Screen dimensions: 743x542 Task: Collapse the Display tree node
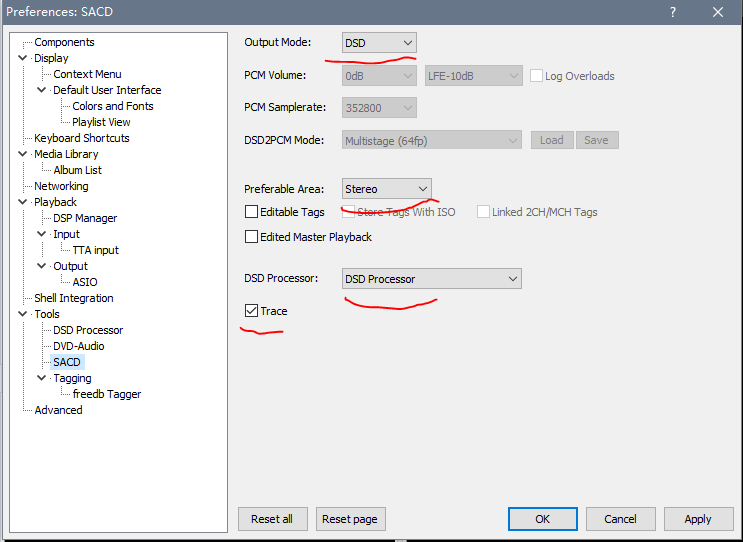click(23, 58)
